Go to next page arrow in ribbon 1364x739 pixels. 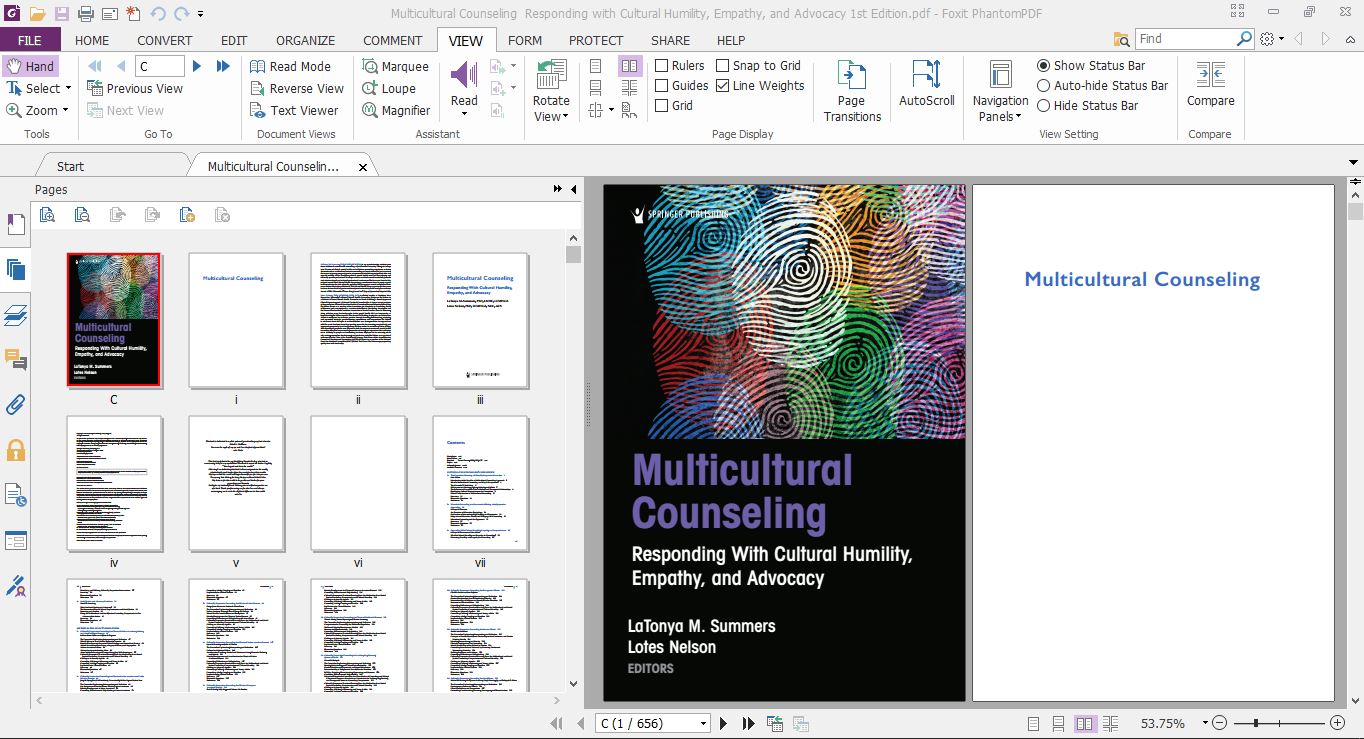coord(197,66)
